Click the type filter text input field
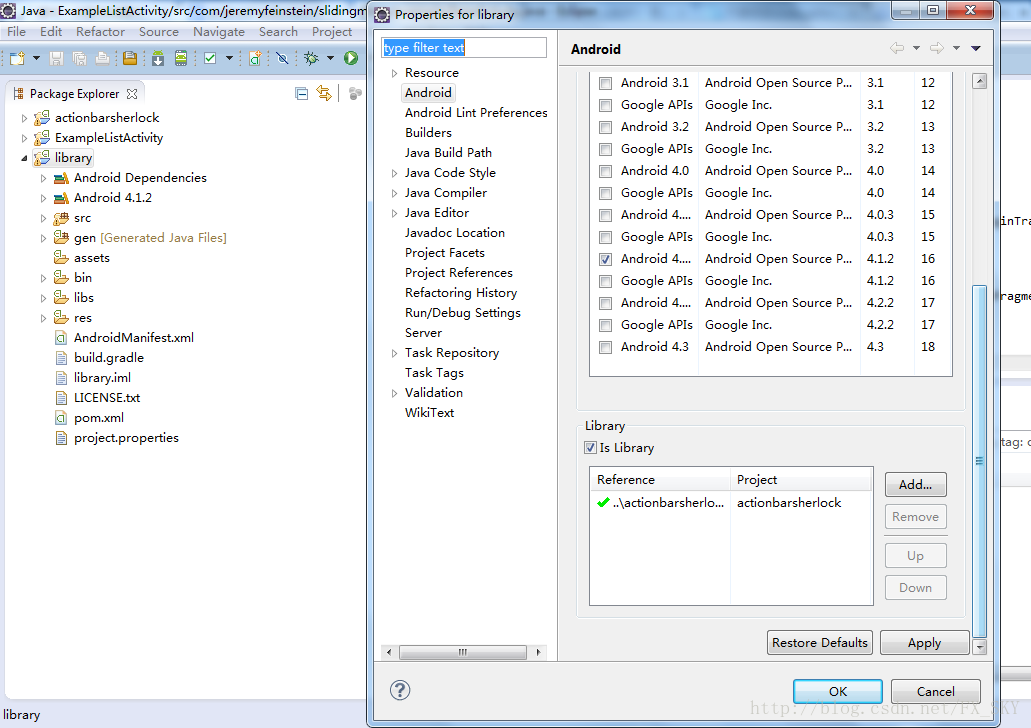The image size is (1031, 728). point(464,48)
